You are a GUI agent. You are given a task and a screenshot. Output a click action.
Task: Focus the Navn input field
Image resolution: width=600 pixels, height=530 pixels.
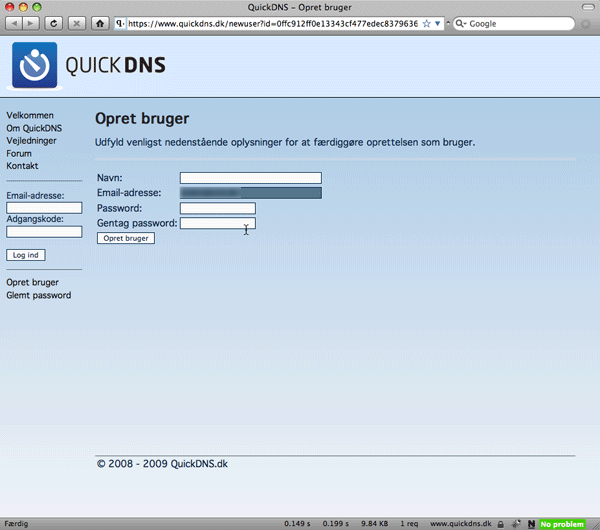[x=251, y=178]
